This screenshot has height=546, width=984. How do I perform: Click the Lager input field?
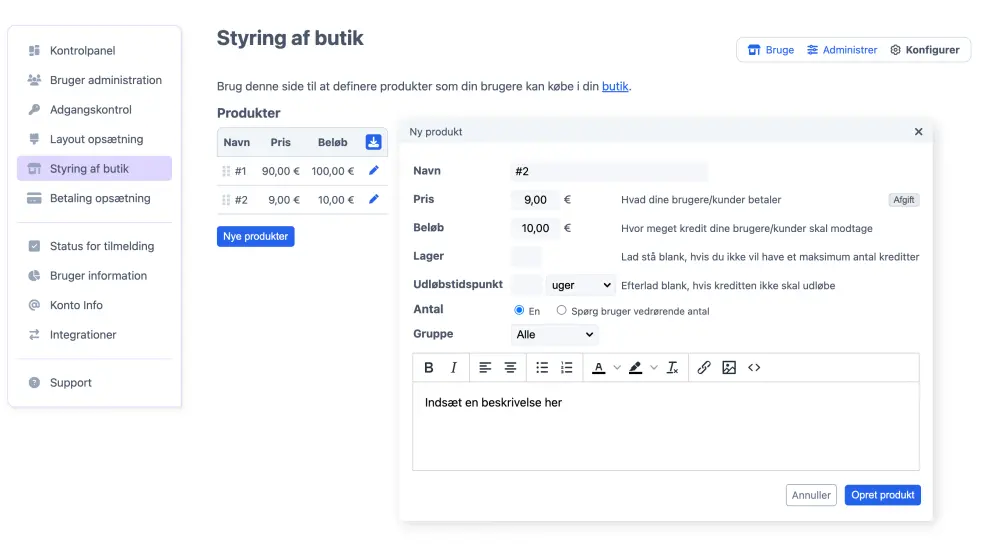tap(526, 257)
